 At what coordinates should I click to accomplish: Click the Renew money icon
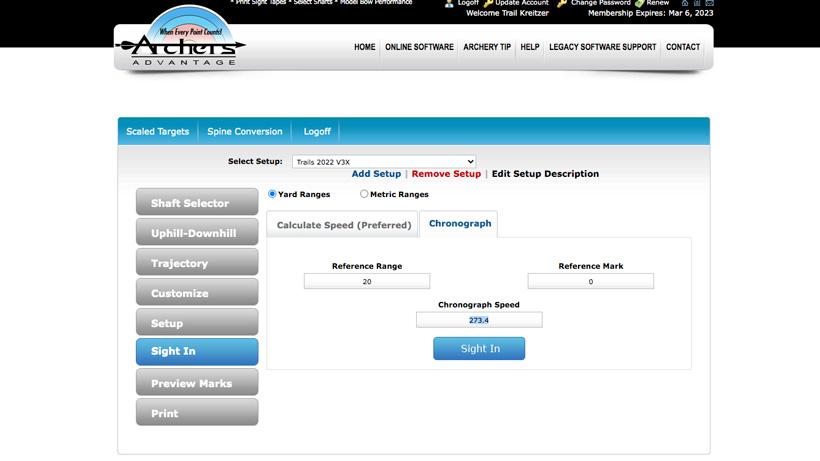pos(639,3)
